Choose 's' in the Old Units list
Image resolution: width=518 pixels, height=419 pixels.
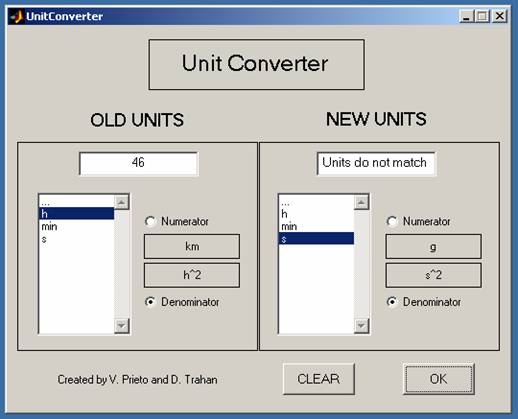tap(77, 239)
